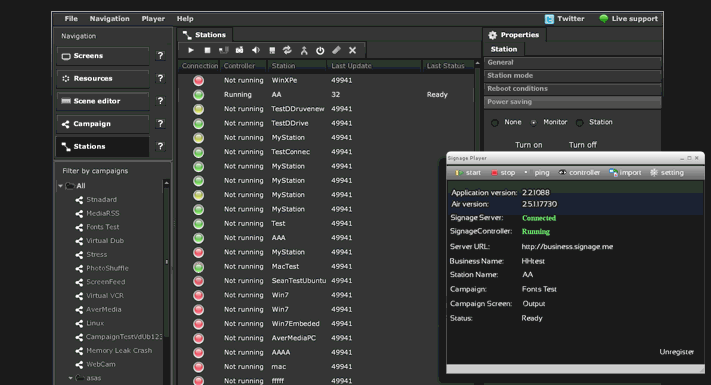Select the Stations tab above the table
This screenshot has height=385, width=711.
[205, 35]
